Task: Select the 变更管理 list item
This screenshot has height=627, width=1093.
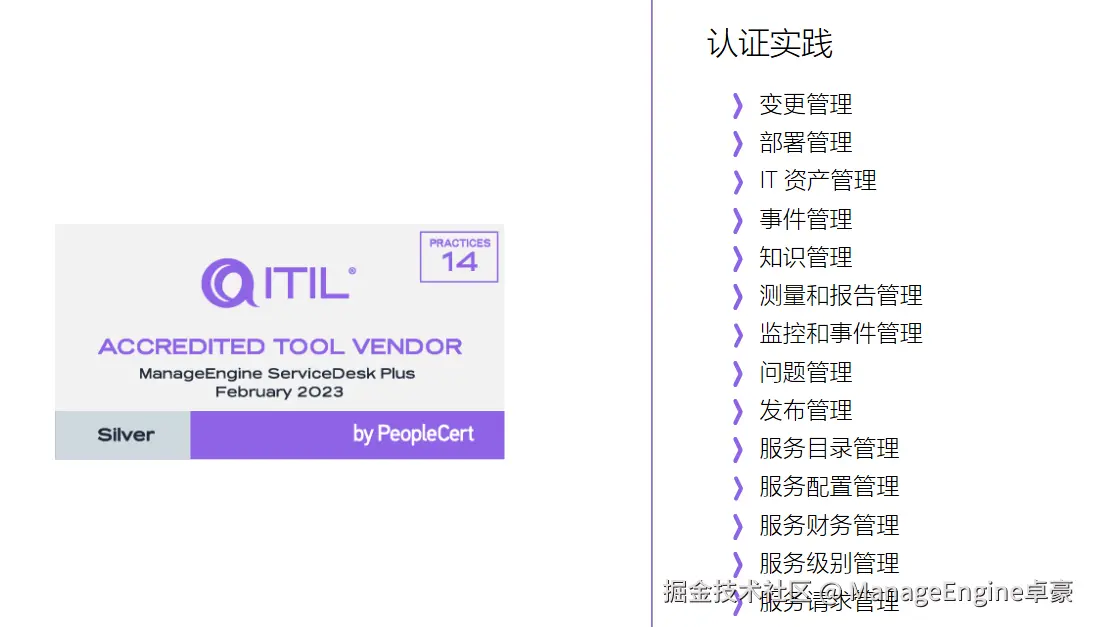Action: 806,105
